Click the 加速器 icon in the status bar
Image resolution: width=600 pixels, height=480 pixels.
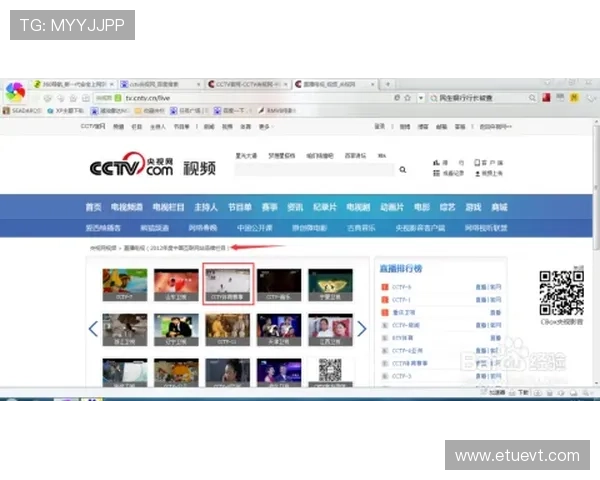point(484,392)
